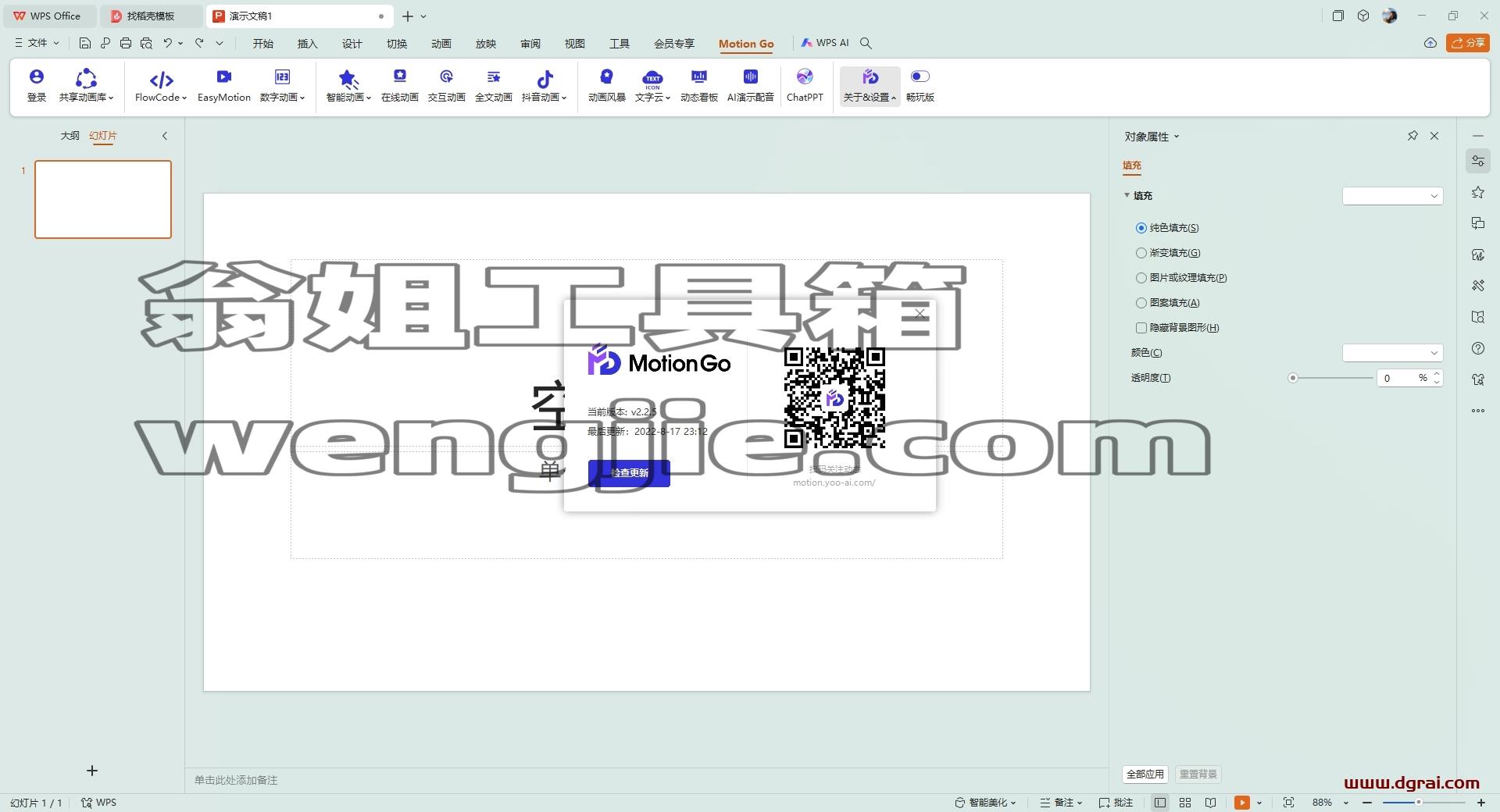Screen dimensions: 1500x812
Task: Switch to reading view icon
Action: (1210, 803)
